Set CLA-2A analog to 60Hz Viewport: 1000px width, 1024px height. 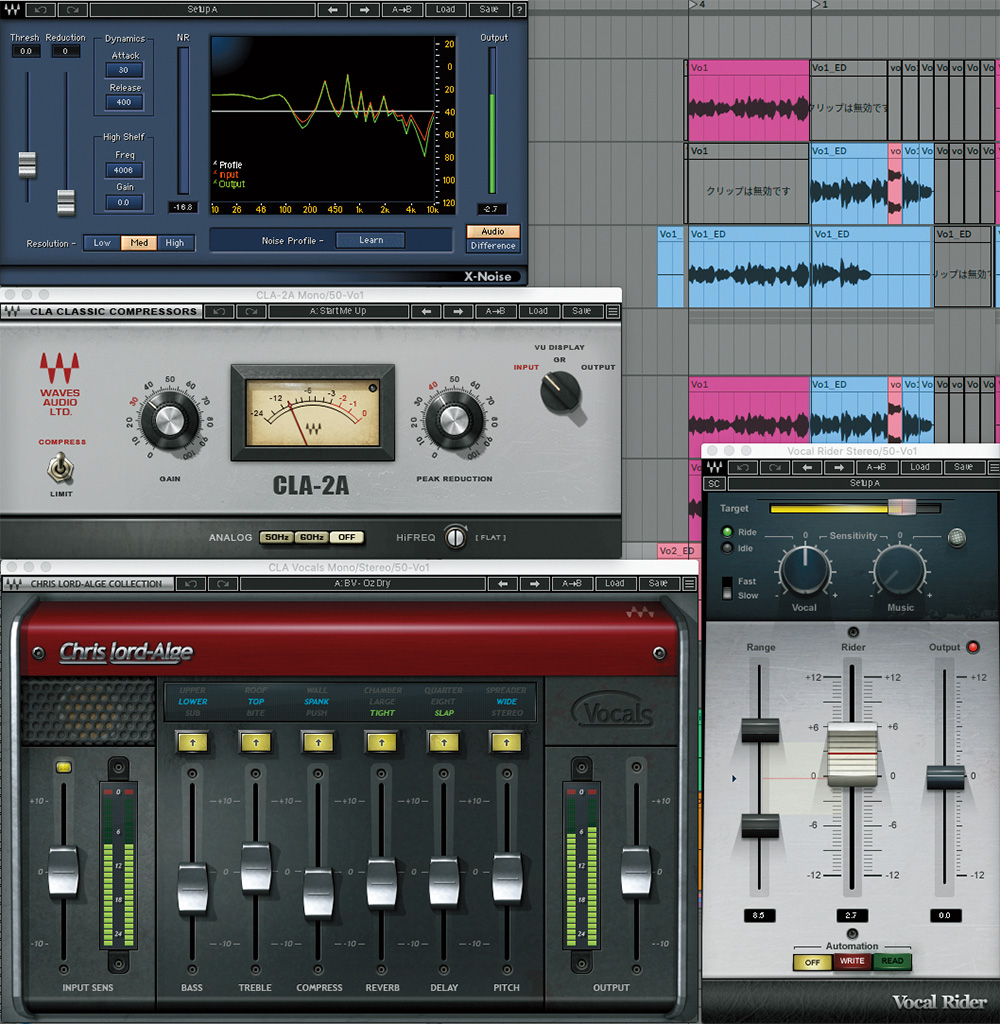(312, 537)
